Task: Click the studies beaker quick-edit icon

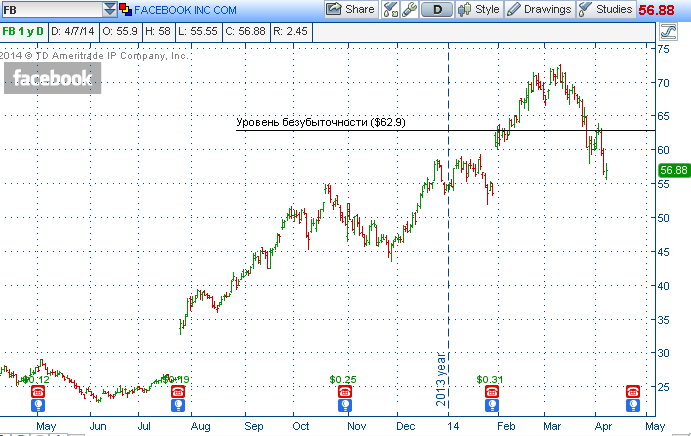Action: point(390,9)
